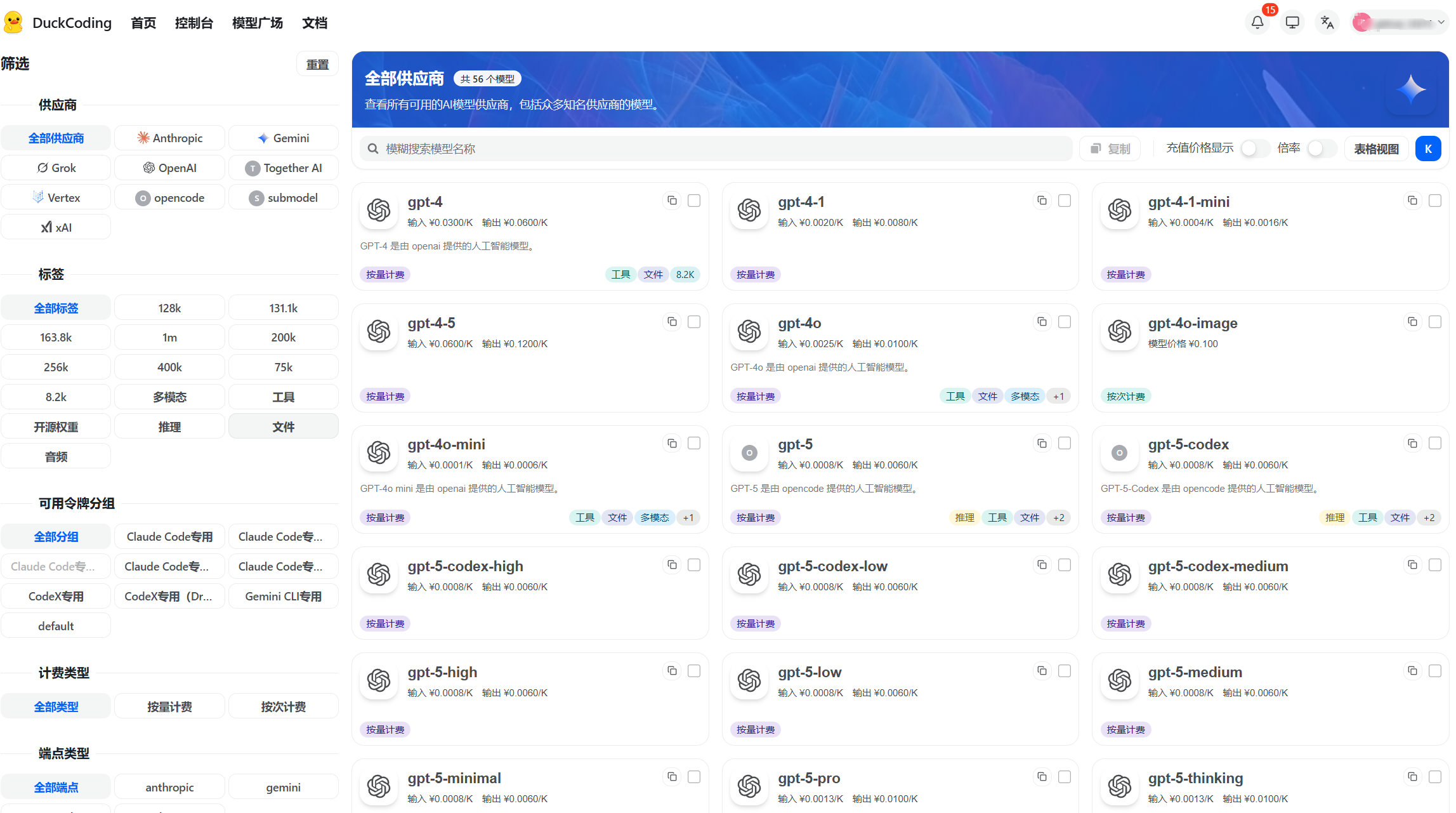Image resolution: width=1456 pixels, height=813 pixels.
Task: Click the blue K button beside table view
Action: (1428, 149)
